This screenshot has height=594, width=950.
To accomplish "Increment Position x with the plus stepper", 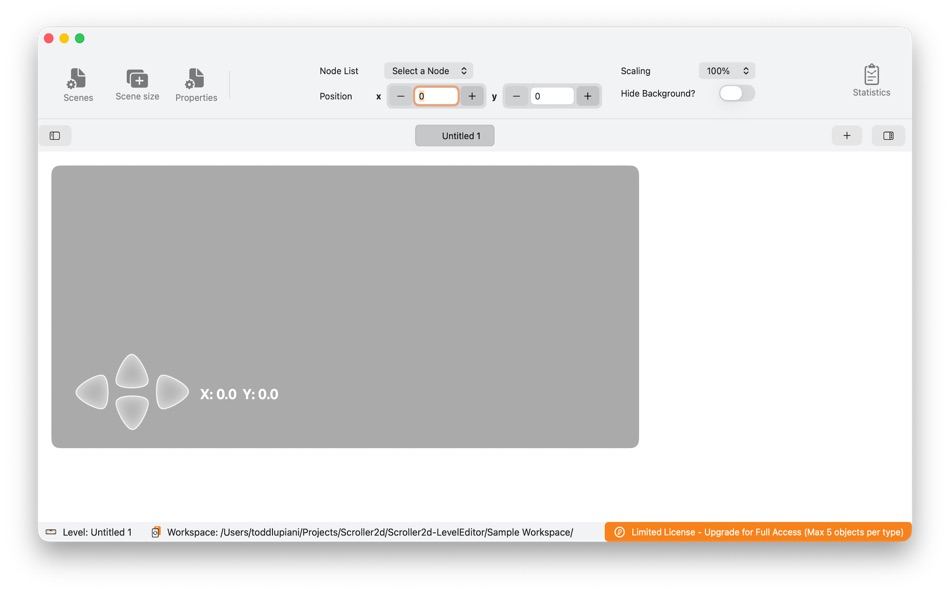I will [471, 95].
